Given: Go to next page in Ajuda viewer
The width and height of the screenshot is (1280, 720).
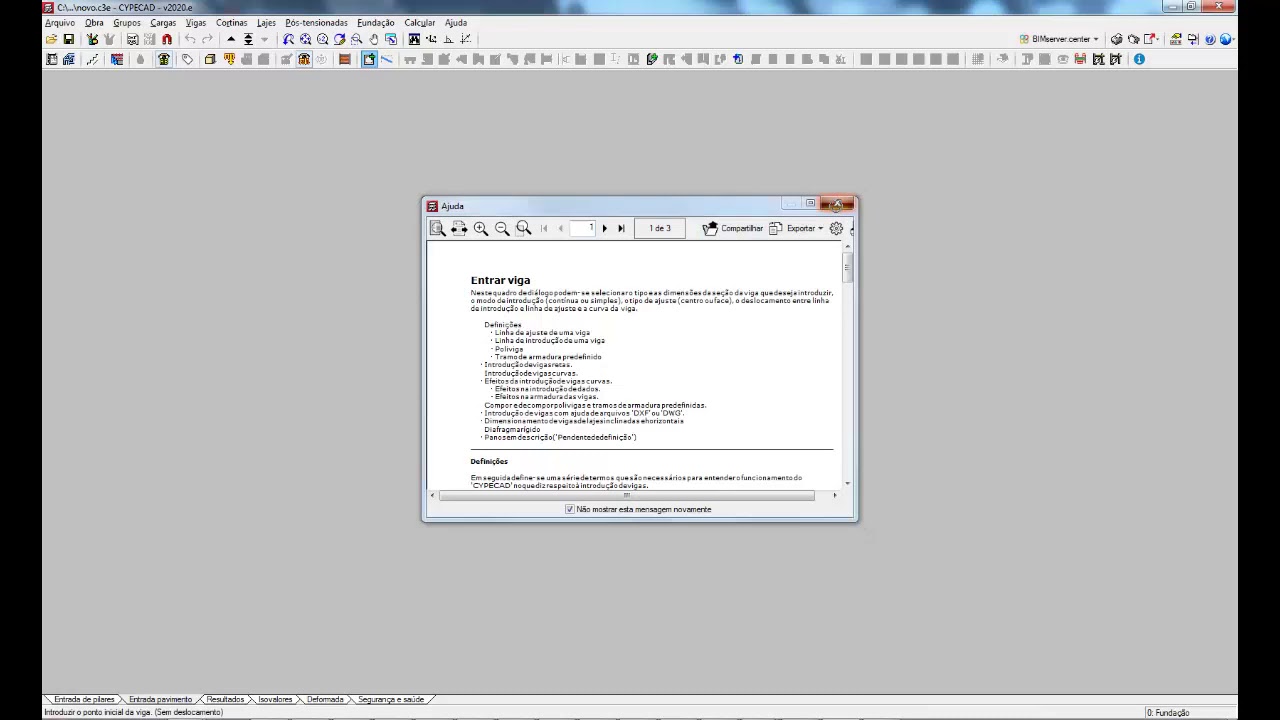Looking at the screenshot, I should (604, 228).
